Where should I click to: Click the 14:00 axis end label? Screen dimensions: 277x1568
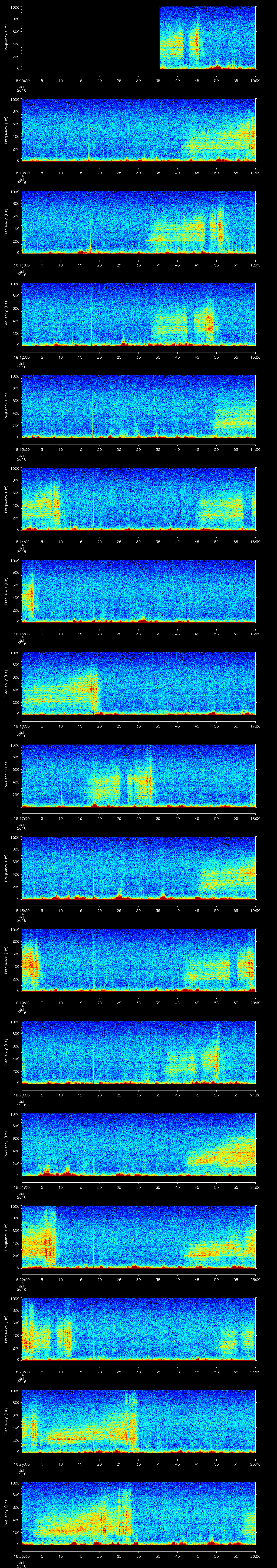click(x=255, y=450)
